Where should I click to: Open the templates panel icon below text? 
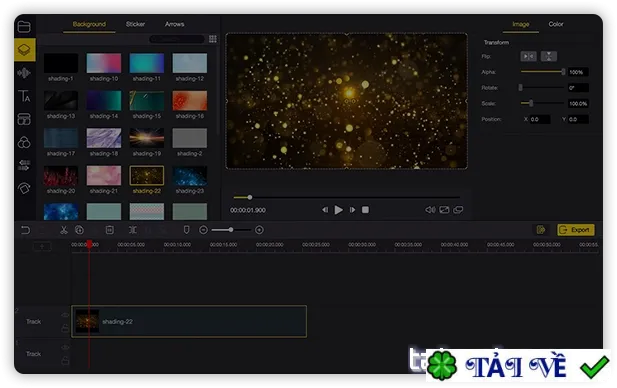click(x=24, y=119)
